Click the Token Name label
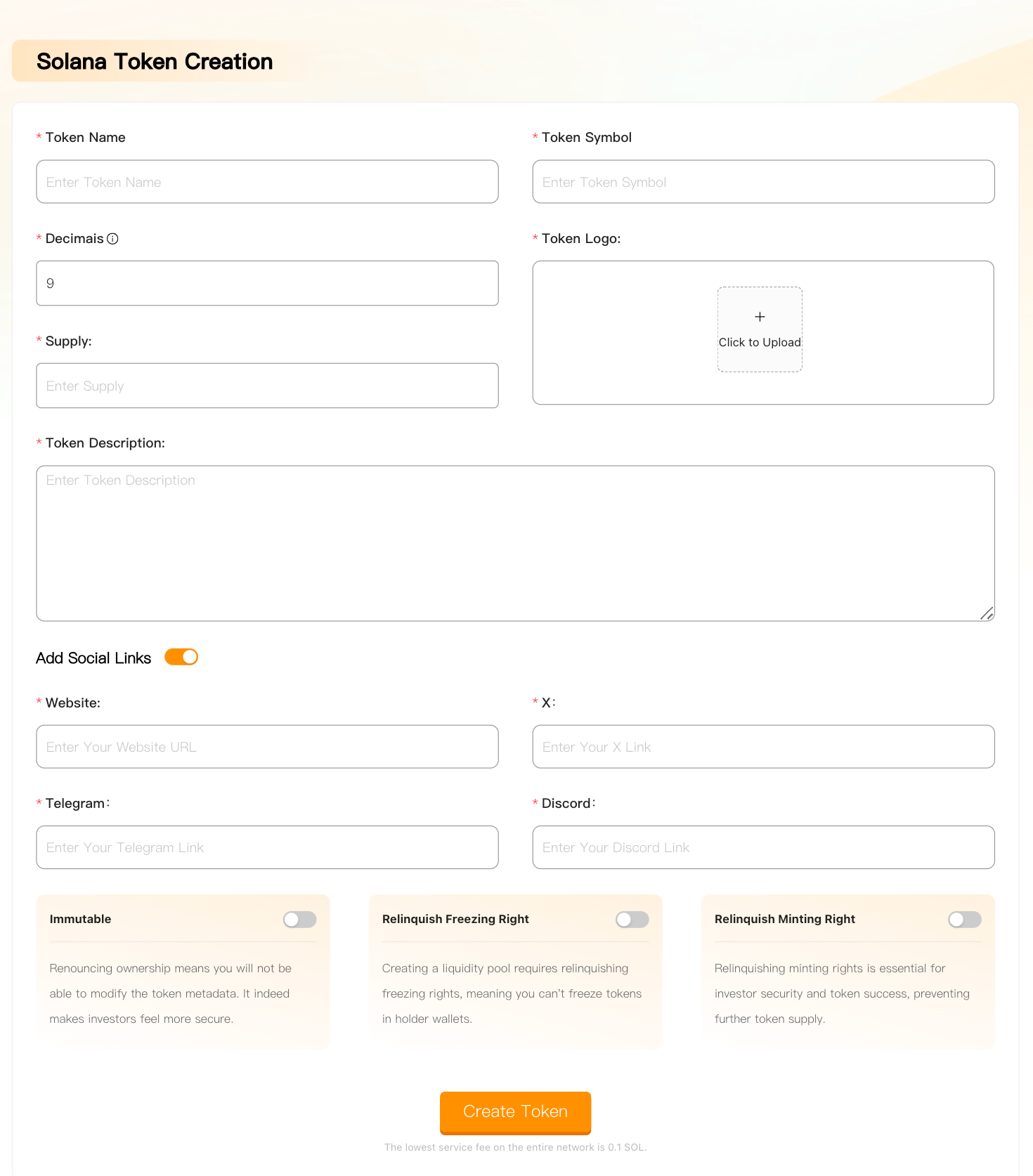This screenshot has width=1033, height=1176. pos(86,138)
